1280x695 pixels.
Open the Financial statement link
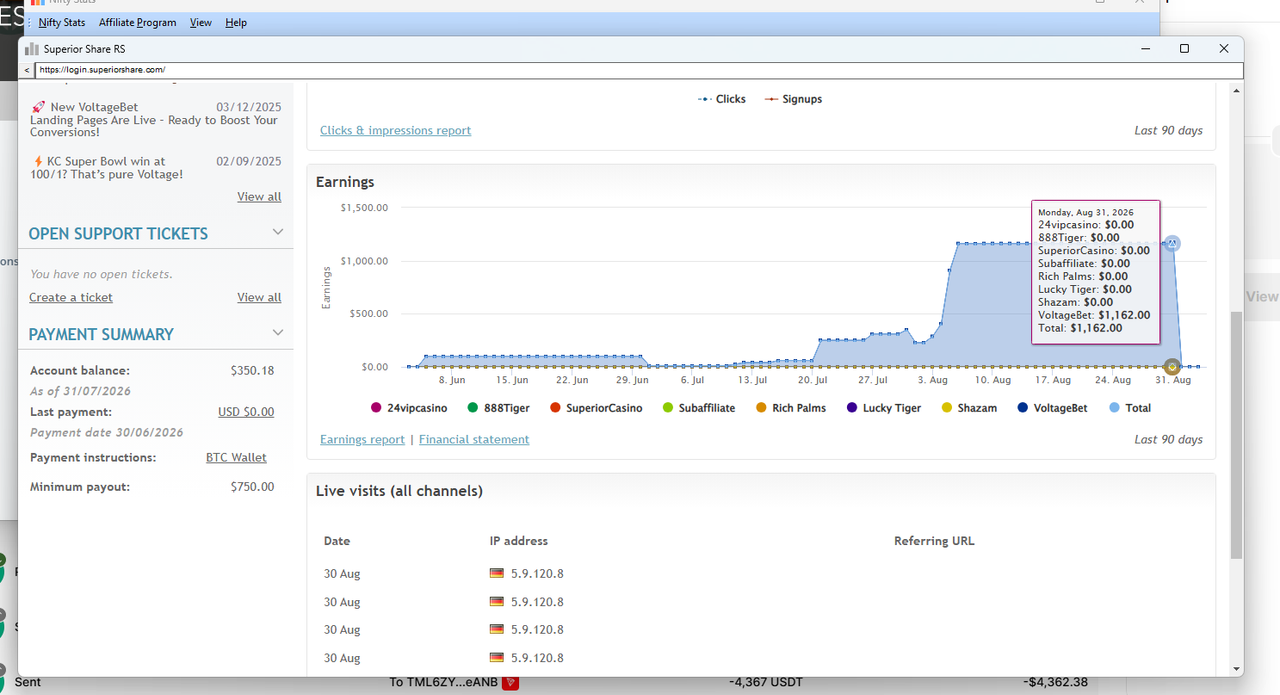474,439
